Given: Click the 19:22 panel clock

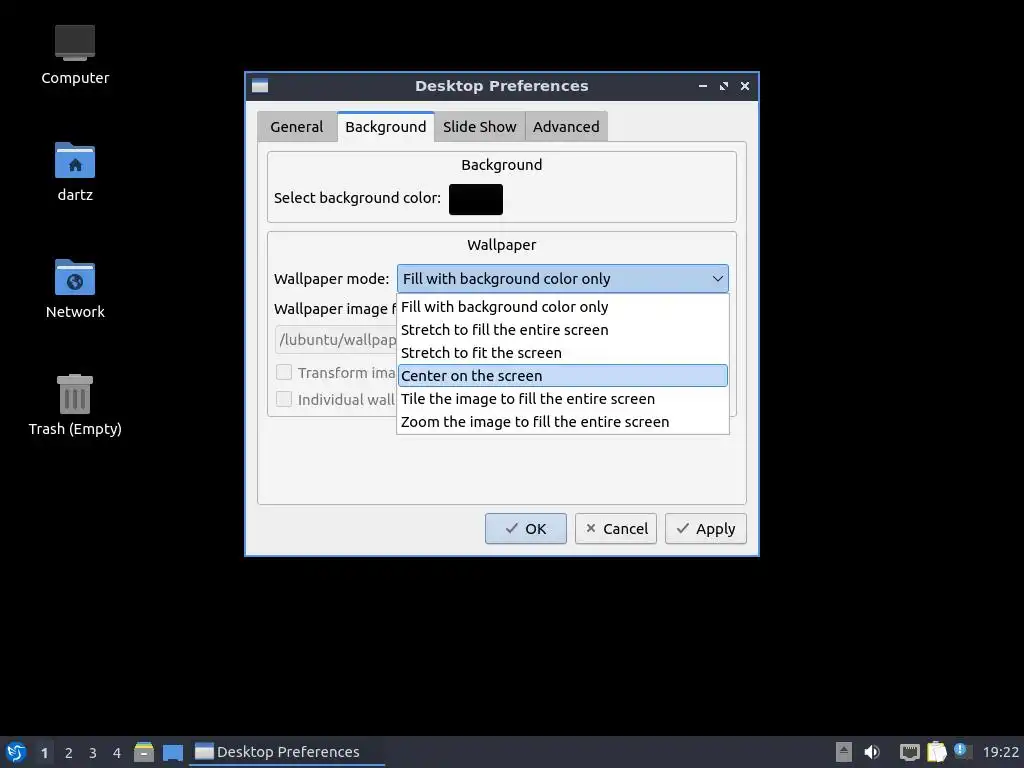Looking at the screenshot, I should coord(1000,752).
